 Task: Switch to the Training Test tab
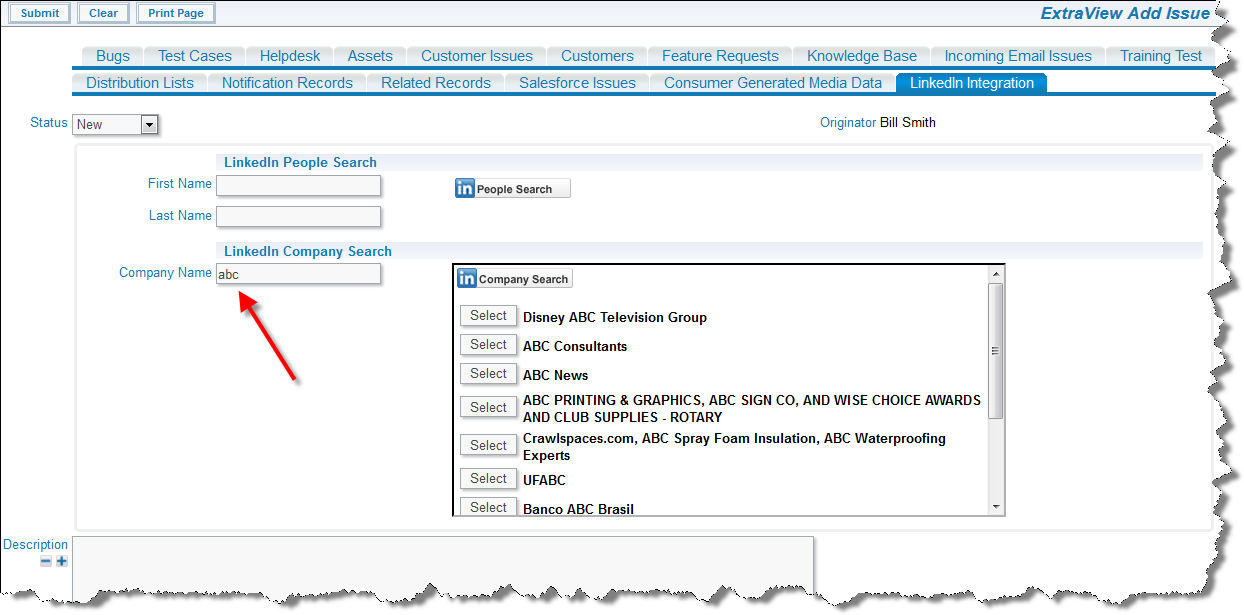[x=1161, y=56]
